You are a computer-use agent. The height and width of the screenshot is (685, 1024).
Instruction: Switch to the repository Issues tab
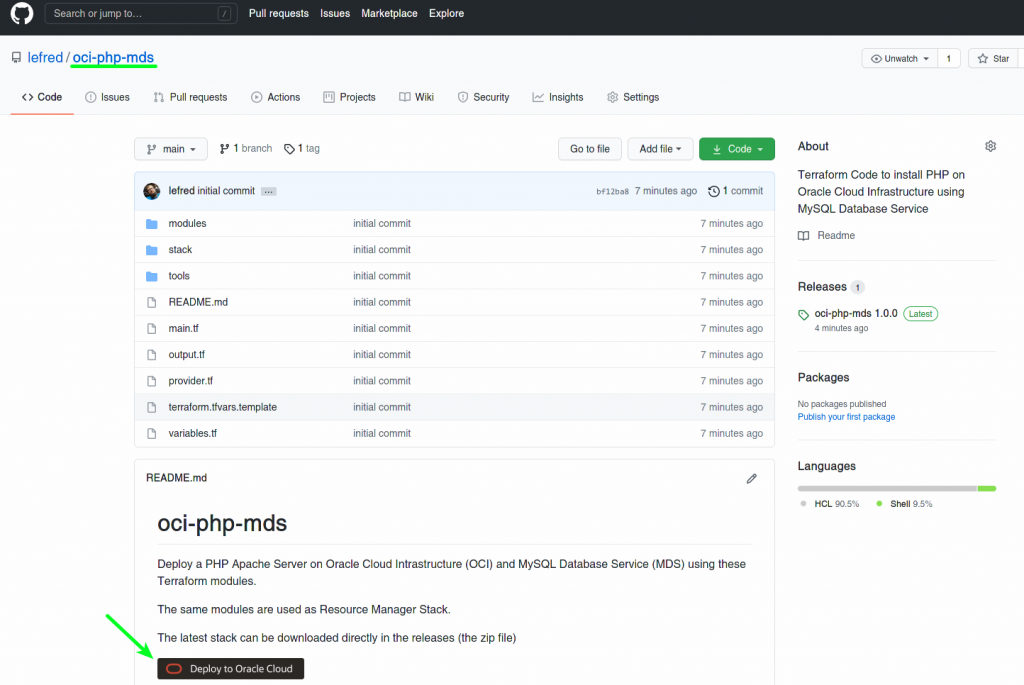tap(107, 97)
